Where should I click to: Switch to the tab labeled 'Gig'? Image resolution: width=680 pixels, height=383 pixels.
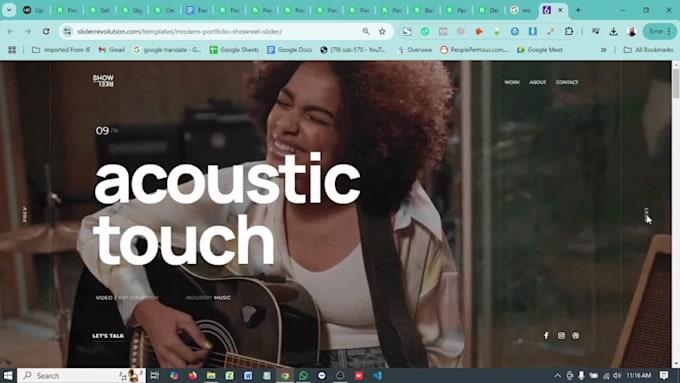click(132, 10)
